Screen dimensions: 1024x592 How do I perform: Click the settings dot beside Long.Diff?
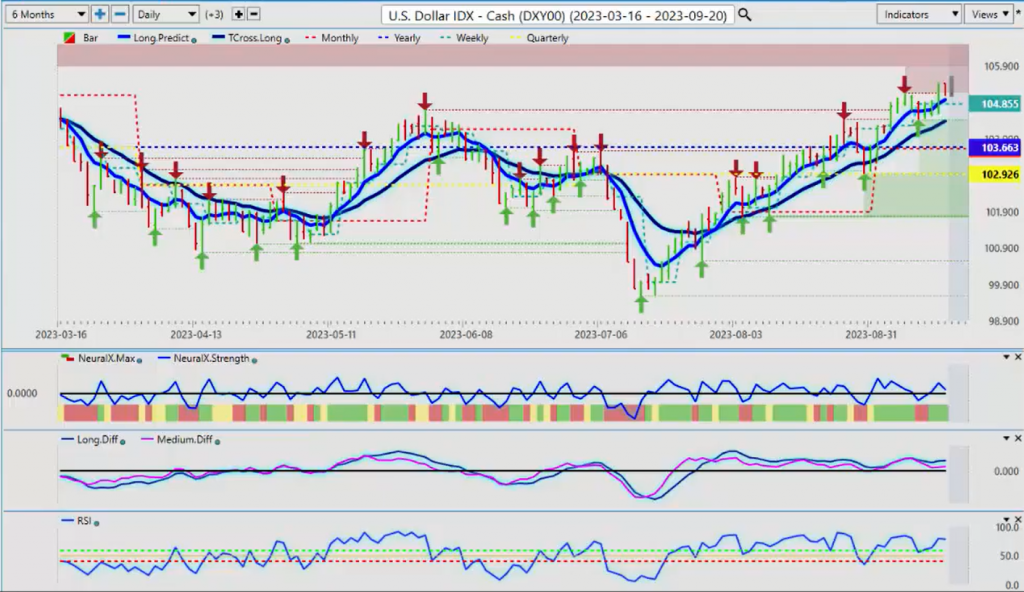click(123, 442)
